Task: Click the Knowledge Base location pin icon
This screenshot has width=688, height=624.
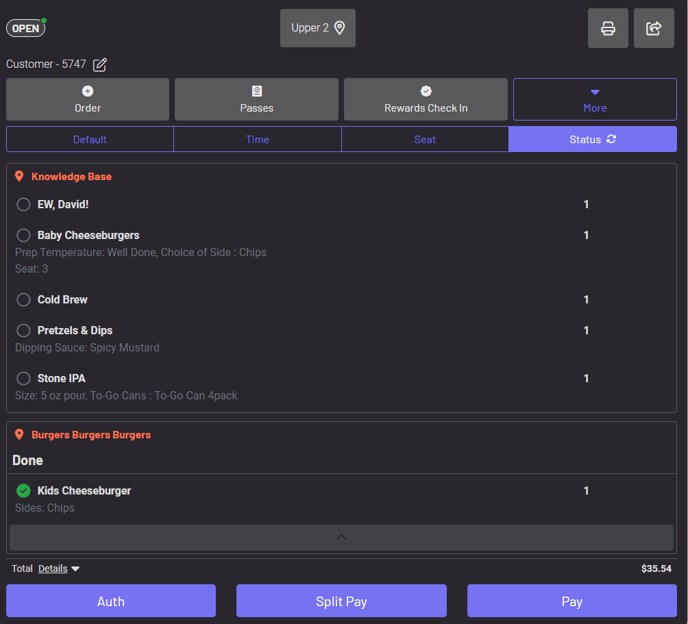Action: [x=19, y=176]
